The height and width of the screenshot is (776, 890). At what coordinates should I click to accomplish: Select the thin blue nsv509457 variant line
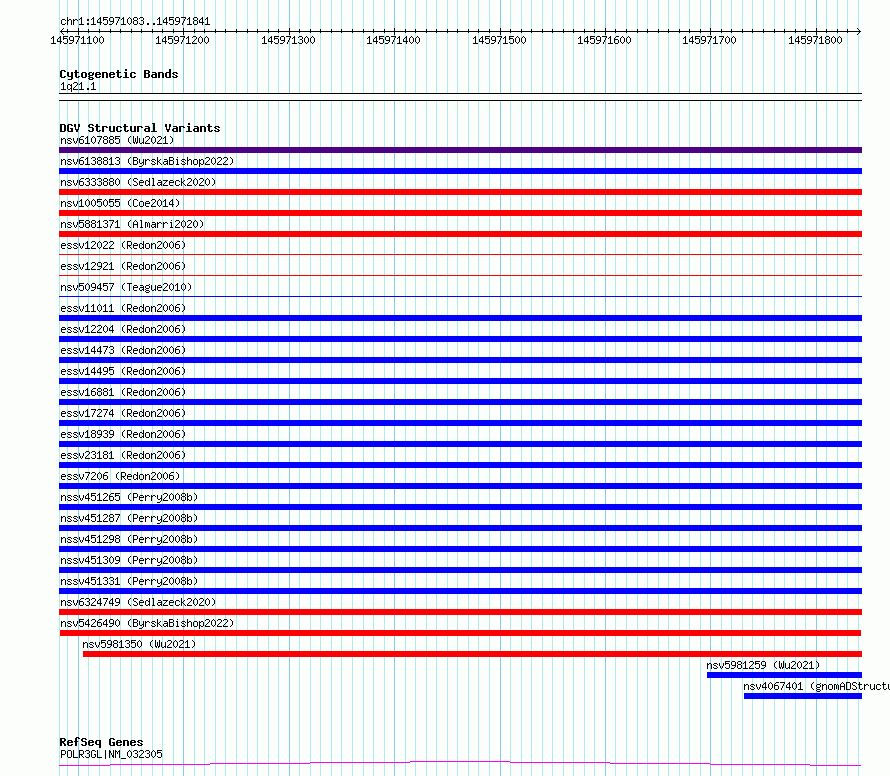point(460,296)
